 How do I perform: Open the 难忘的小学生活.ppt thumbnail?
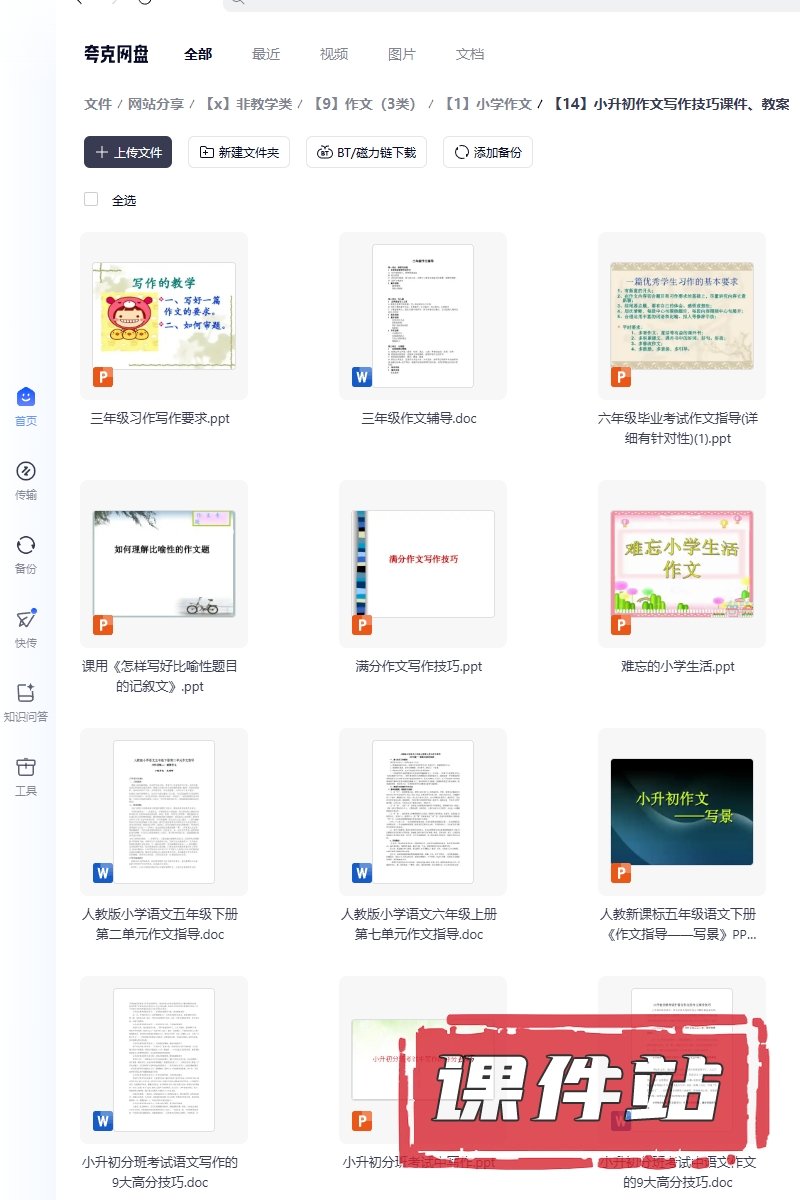click(x=682, y=564)
